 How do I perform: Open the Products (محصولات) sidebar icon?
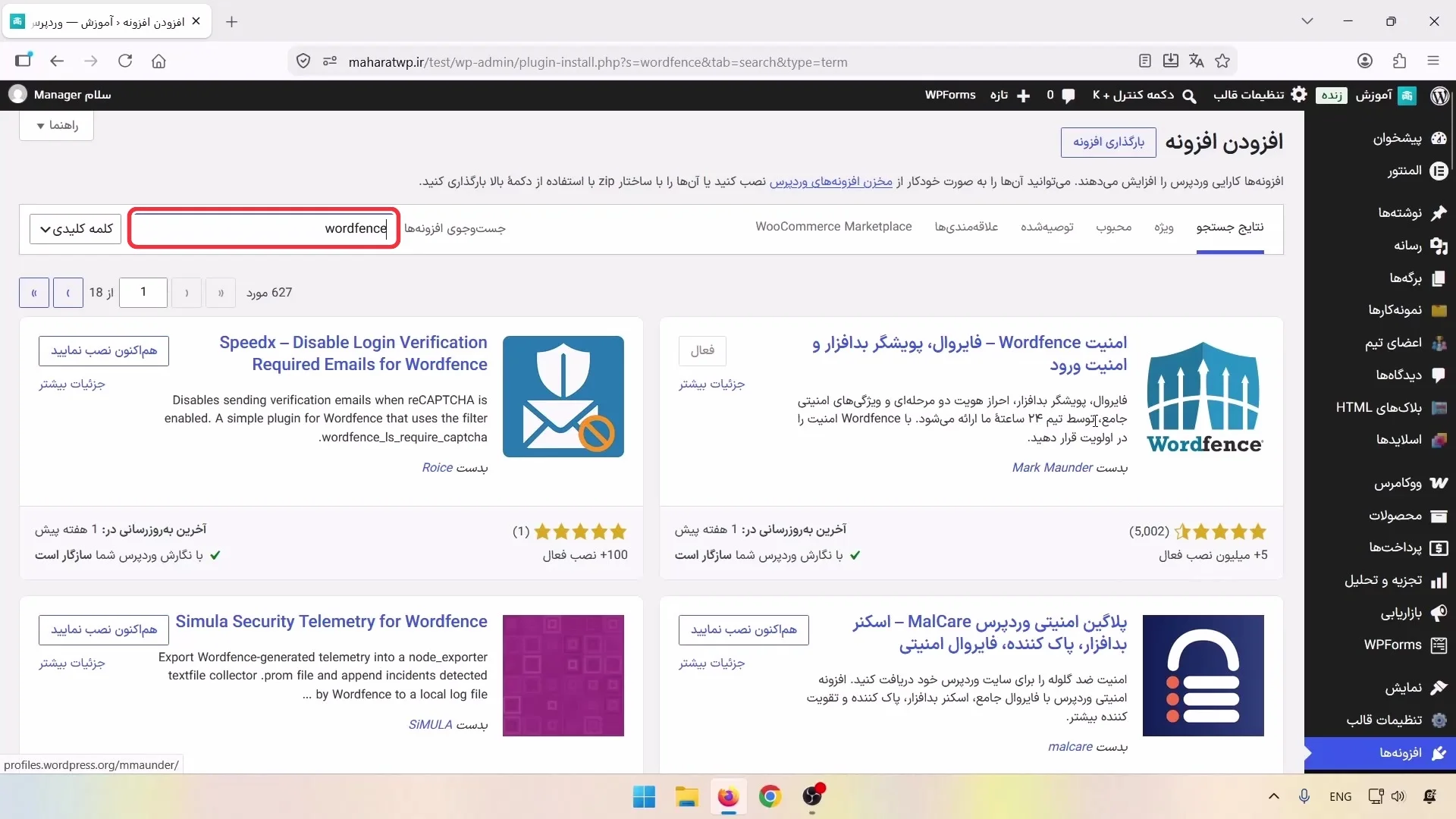pos(1439,516)
